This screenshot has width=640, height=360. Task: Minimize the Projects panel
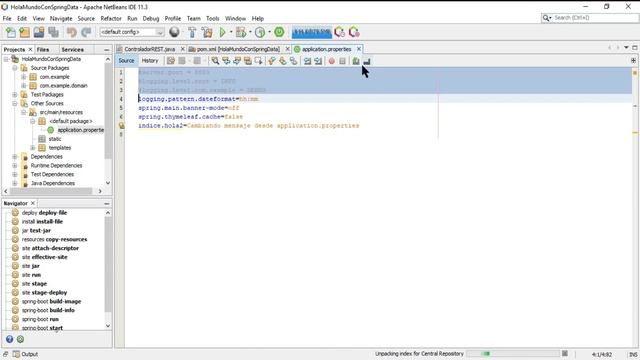(x=107, y=49)
